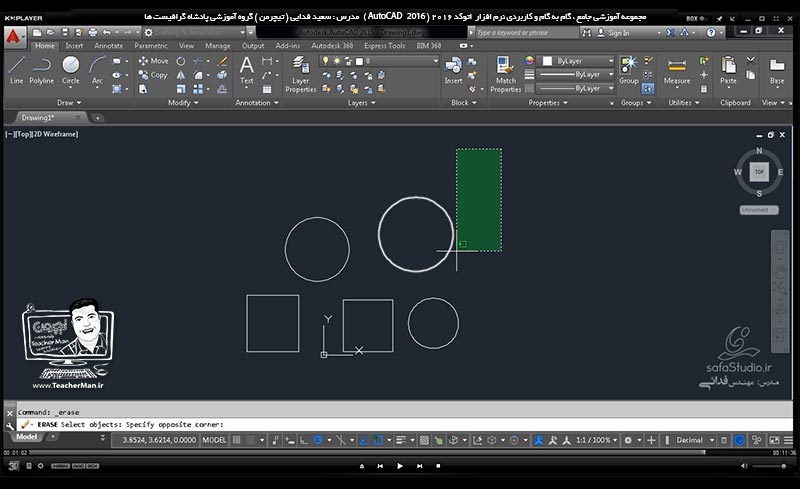This screenshot has height=489, width=800.
Task: Click the Model layout tab
Action: coord(27,436)
